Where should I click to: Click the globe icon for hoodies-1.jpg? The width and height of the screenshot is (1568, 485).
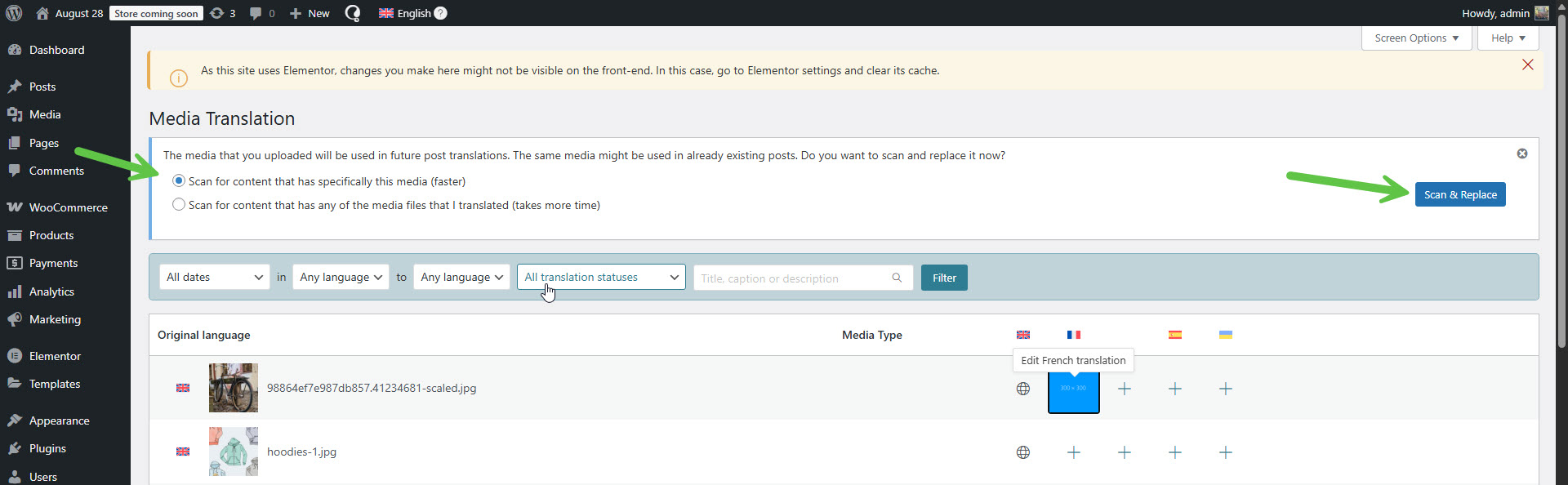coord(1022,452)
